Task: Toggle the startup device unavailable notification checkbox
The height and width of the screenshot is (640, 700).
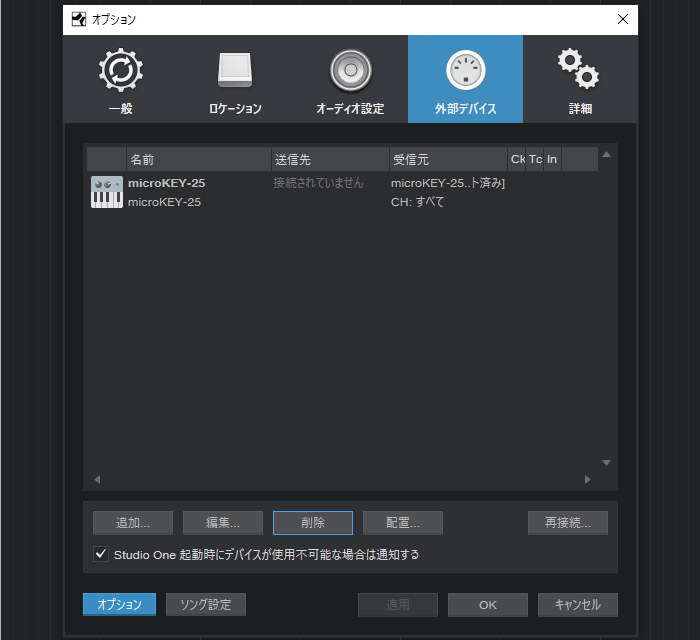Action: click(101, 554)
